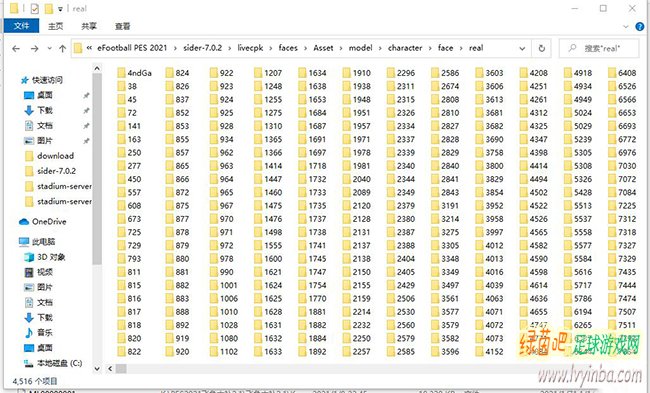Open the recent locations dropdown arrow
650x393 pixels.
[x=50, y=49]
